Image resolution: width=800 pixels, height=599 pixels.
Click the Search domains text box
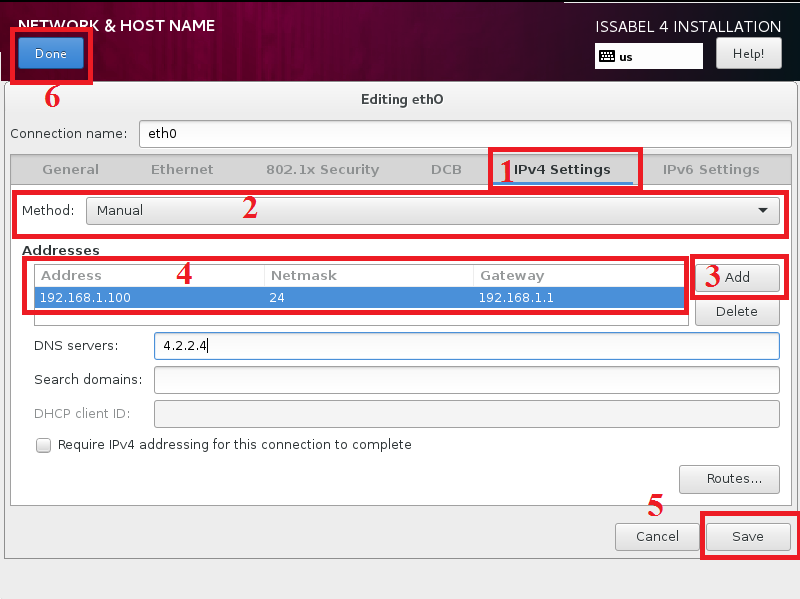(466, 380)
